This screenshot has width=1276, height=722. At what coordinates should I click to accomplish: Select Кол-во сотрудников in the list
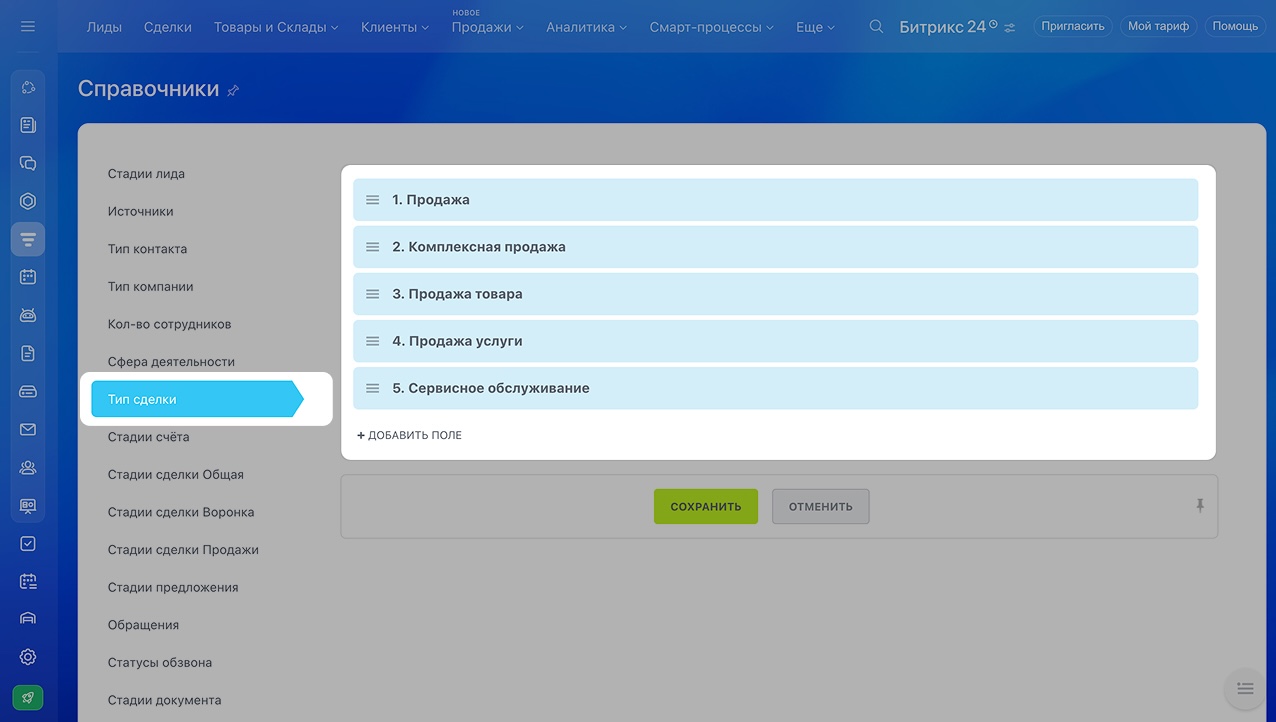click(x=170, y=324)
